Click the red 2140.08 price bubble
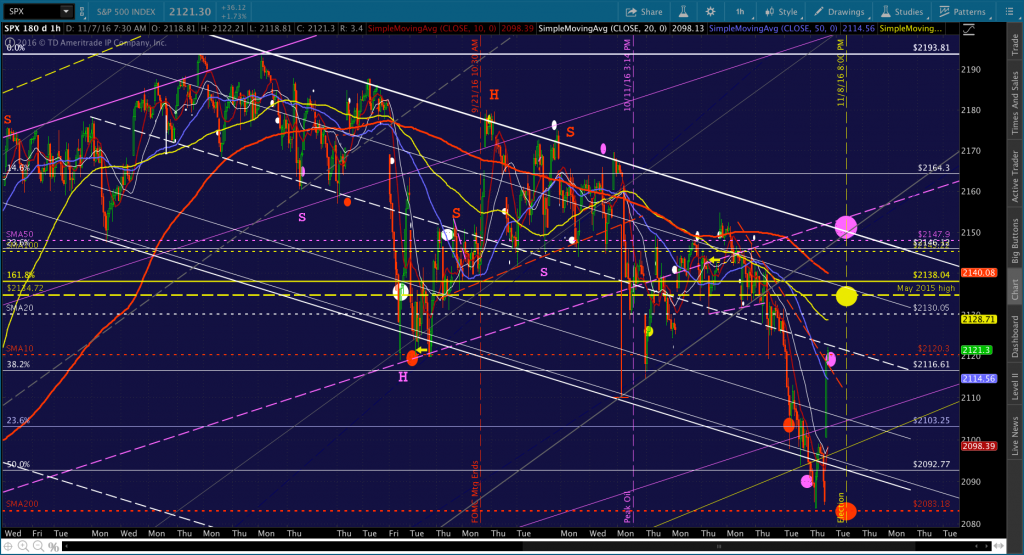Screen dimensions: 1024x555 (979, 272)
